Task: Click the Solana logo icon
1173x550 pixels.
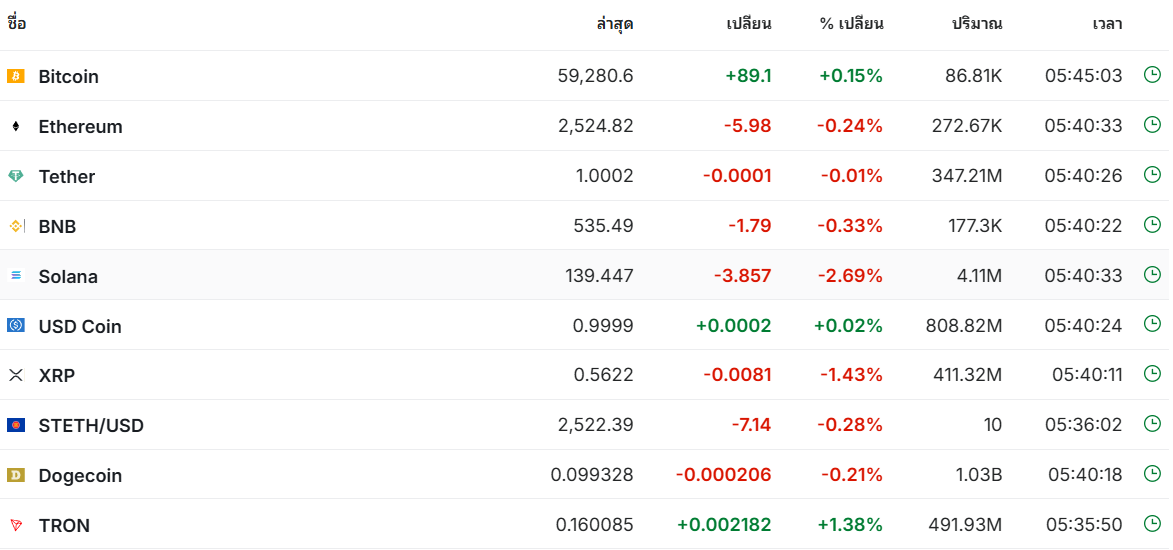Action: (x=15, y=275)
